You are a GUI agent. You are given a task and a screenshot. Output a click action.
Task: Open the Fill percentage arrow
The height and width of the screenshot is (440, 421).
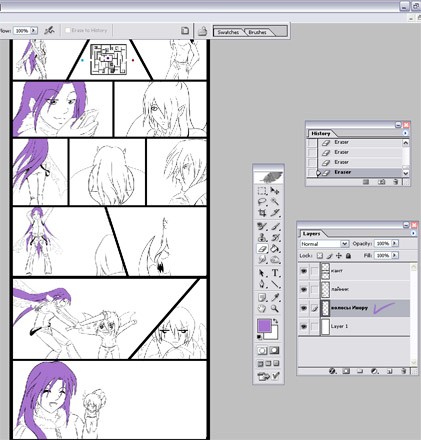tap(395, 255)
